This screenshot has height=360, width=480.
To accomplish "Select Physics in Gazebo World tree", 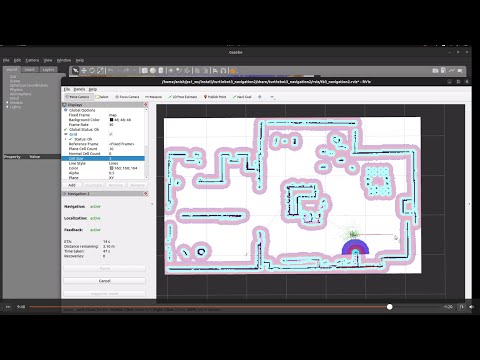I will point(16,90).
